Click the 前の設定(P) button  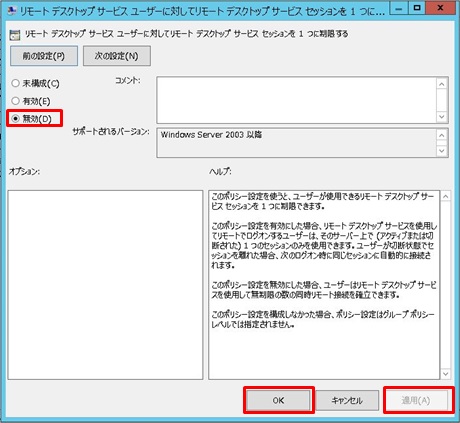[x=44, y=56]
